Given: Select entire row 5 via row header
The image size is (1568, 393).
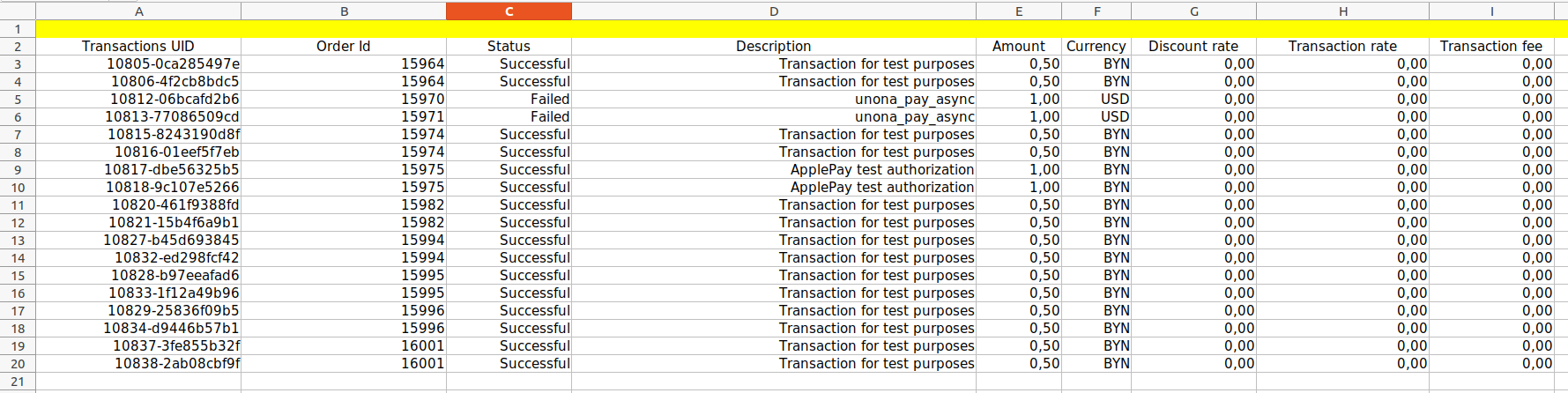Looking at the screenshot, I should 18,100.
